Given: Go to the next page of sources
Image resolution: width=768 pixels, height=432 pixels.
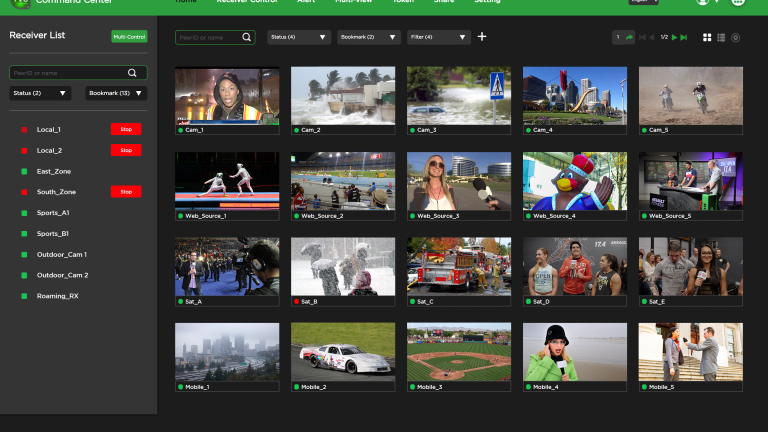Looking at the screenshot, I should click(x=674, y=37).
